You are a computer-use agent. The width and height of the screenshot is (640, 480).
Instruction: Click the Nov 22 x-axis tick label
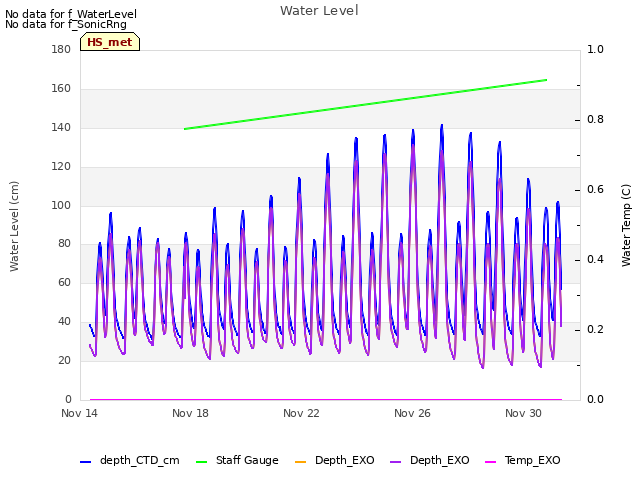coord(301,413)
